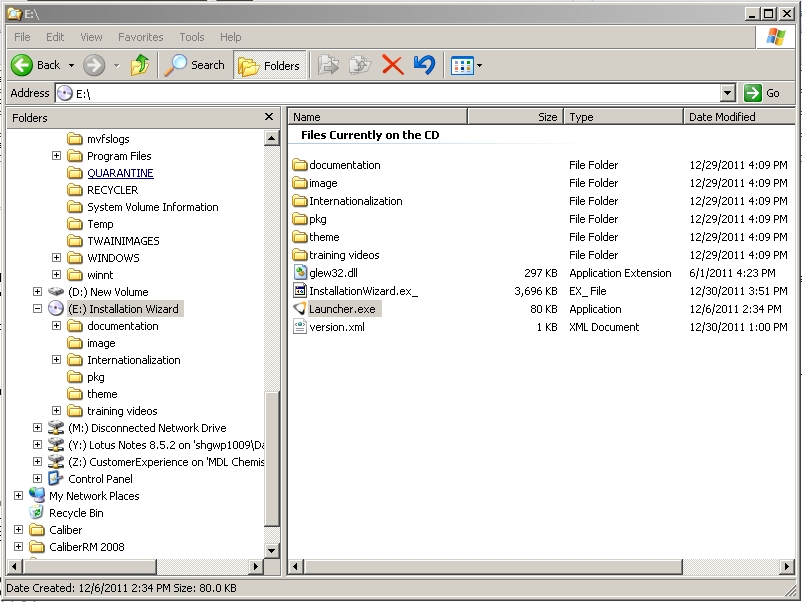Sort by Date Modified column header
Image resolution: width=802 pixels, height=602 pixels.
pos(739,117)
